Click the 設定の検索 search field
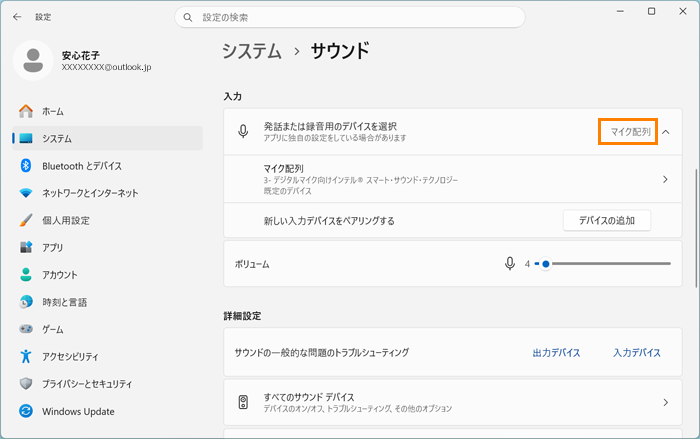 click(350, 17)
